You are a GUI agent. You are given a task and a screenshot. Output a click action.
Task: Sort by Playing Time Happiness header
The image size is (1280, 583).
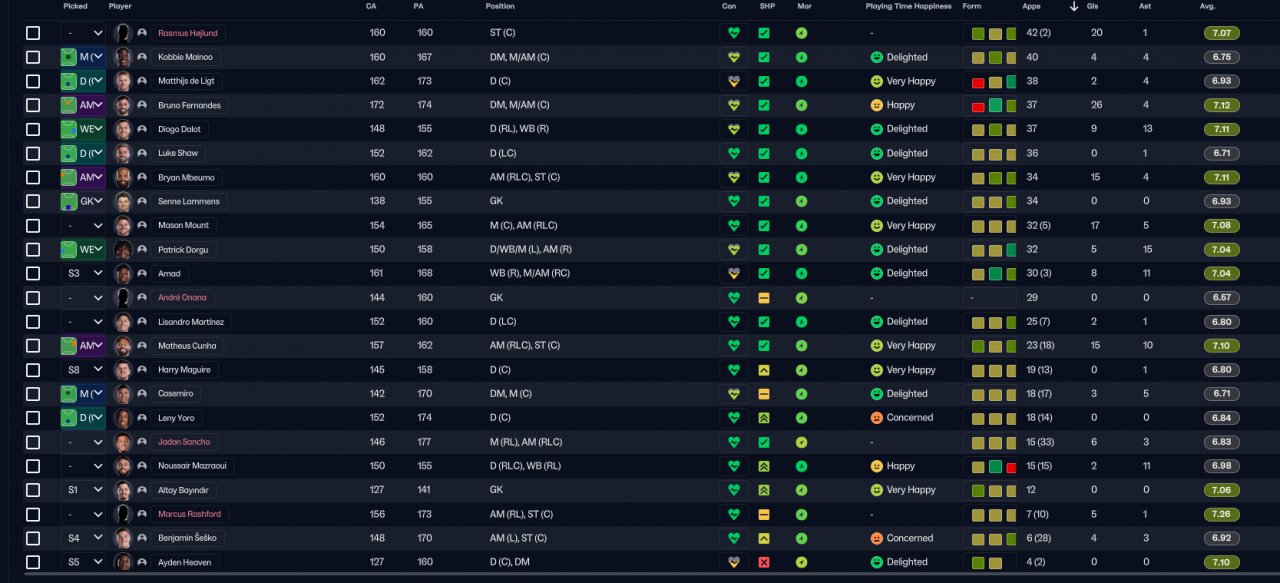coord(909,6)
